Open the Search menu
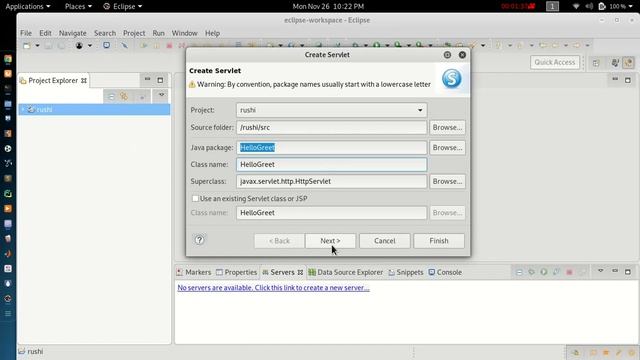 [105, 33]
